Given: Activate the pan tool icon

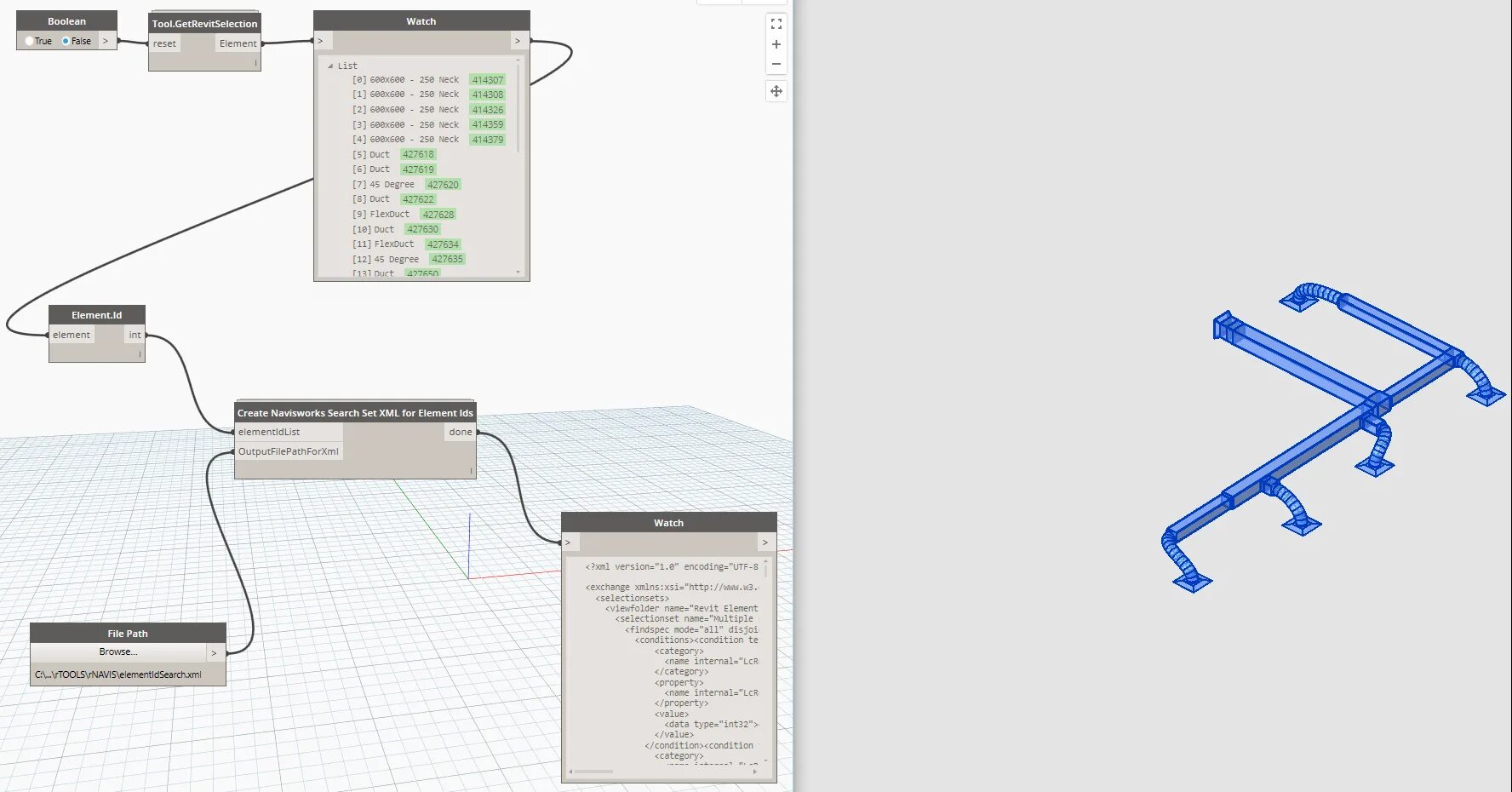Looking at the screenshot, I should 776,91.
